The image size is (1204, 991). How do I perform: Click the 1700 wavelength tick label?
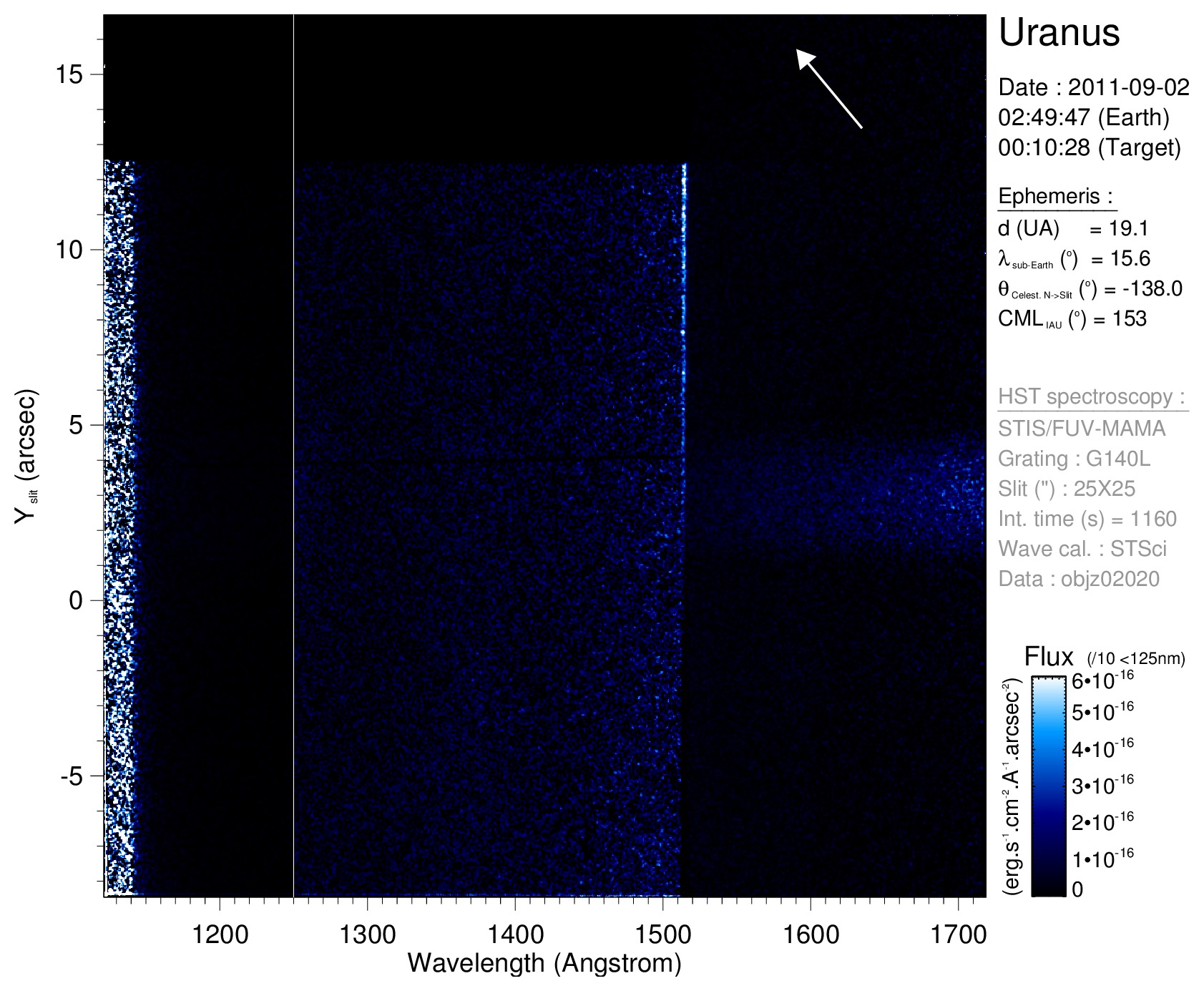point(957,934)
